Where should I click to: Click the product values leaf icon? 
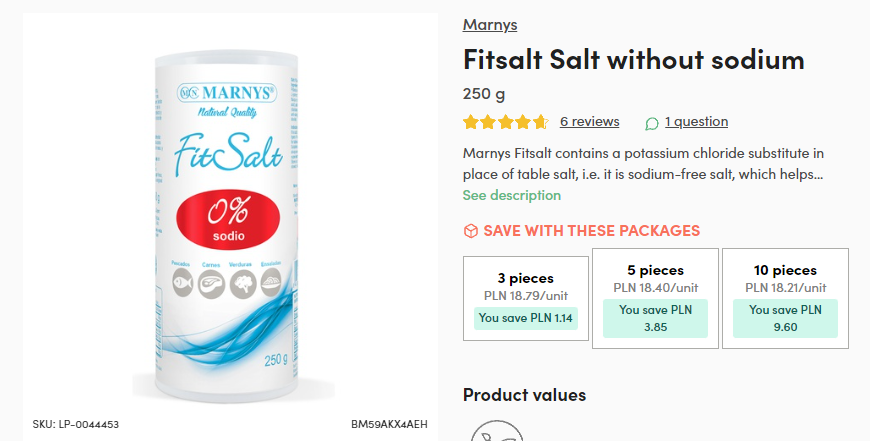point(497,431)
